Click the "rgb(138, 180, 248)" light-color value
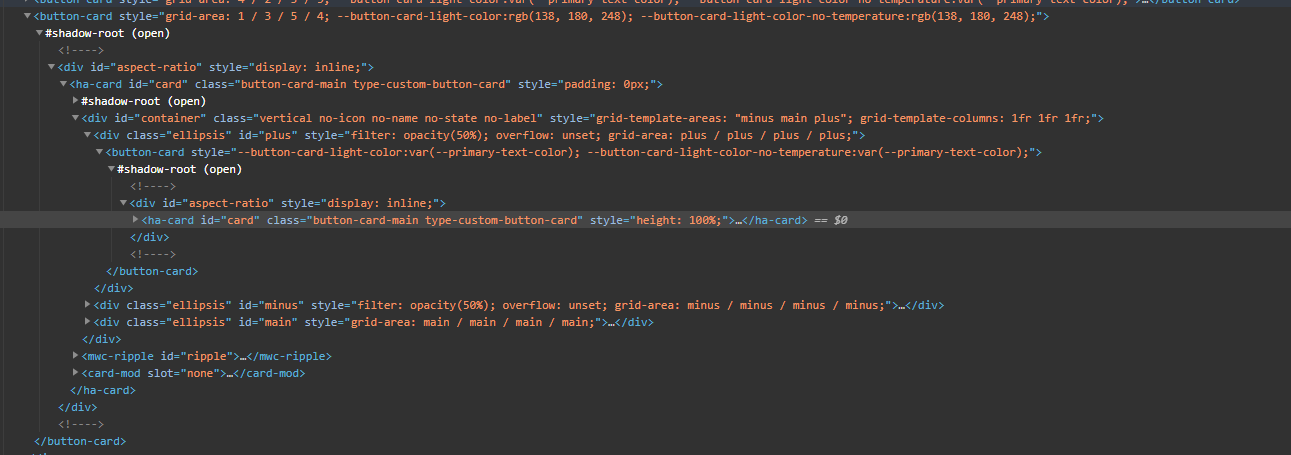Image resolution: width=1291 pixels, height=455 pixels. pyautogui.click(x=569, y=16)
